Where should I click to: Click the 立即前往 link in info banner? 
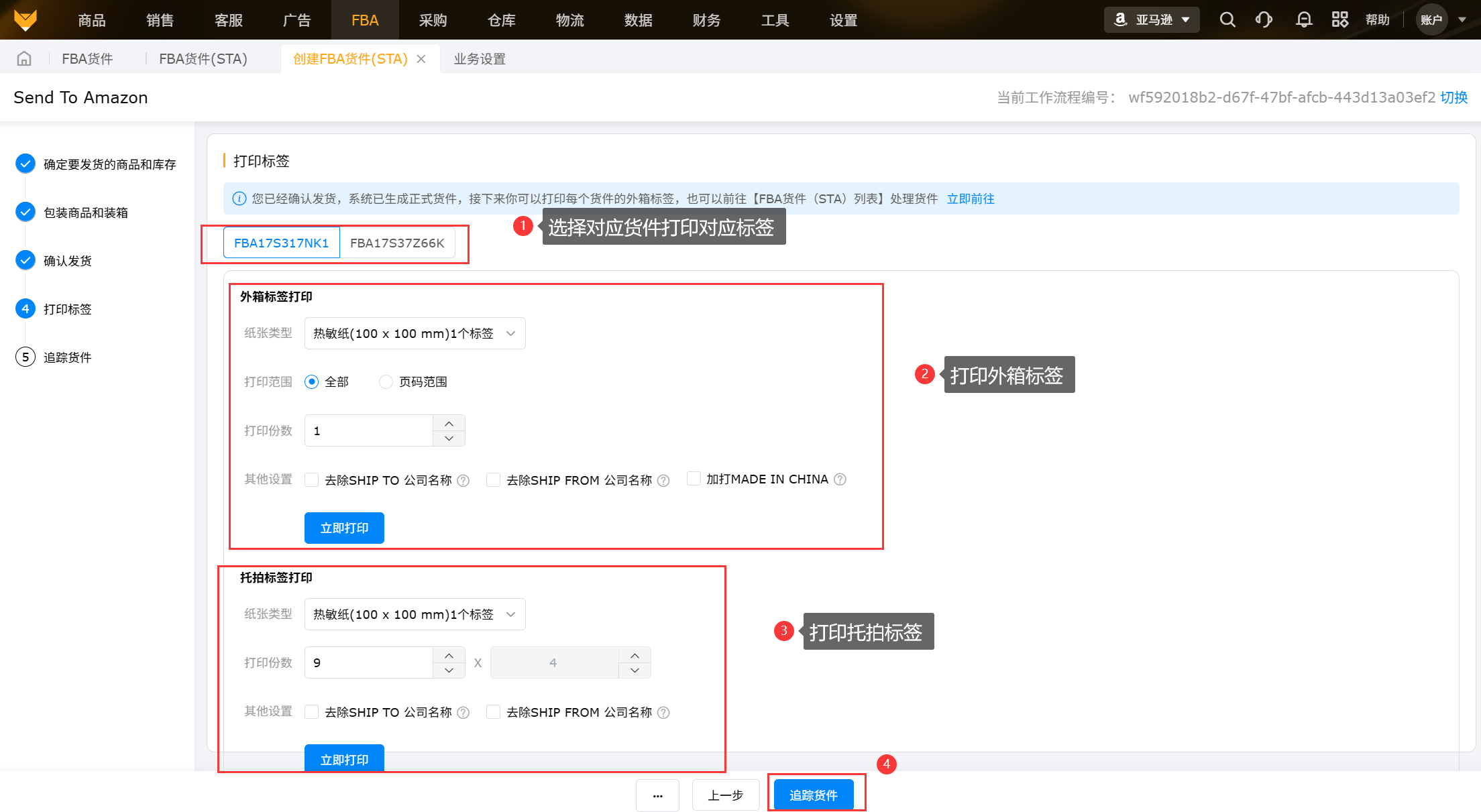(970, 198)
